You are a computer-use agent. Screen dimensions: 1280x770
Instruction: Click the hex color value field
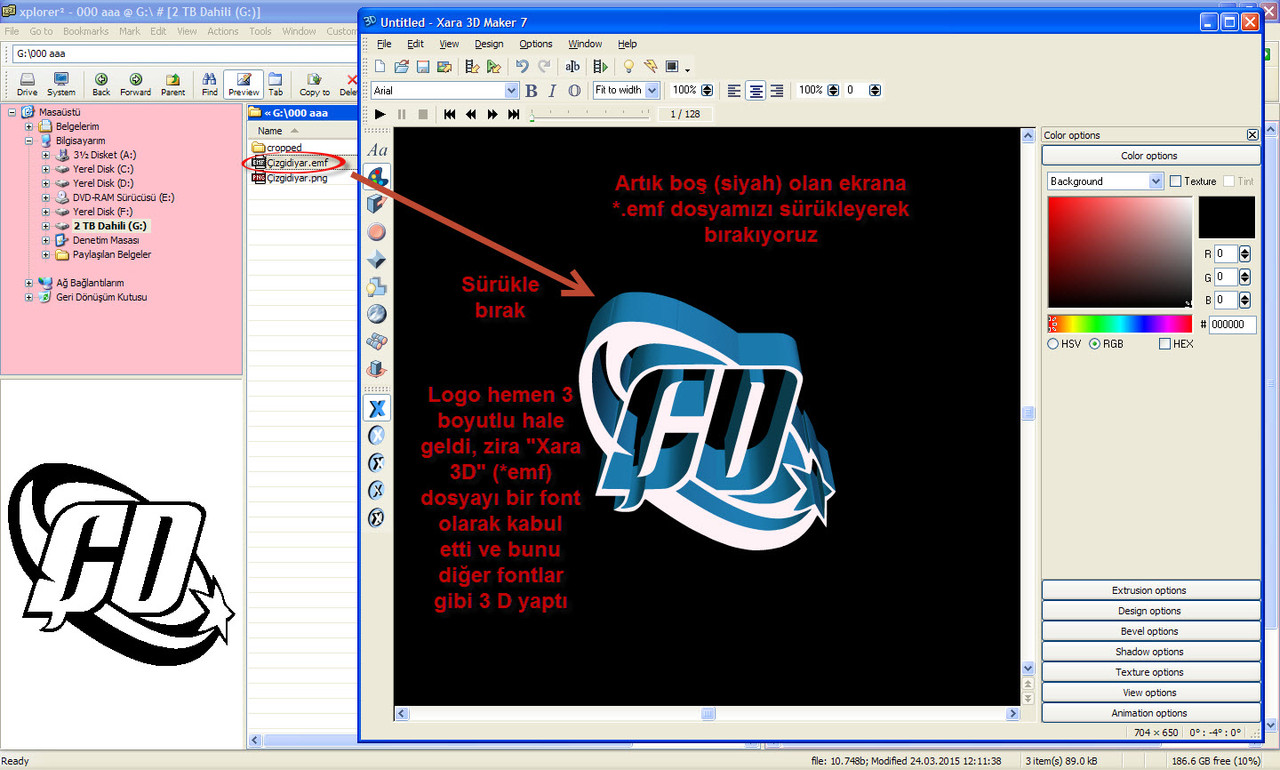(1232, 324)
